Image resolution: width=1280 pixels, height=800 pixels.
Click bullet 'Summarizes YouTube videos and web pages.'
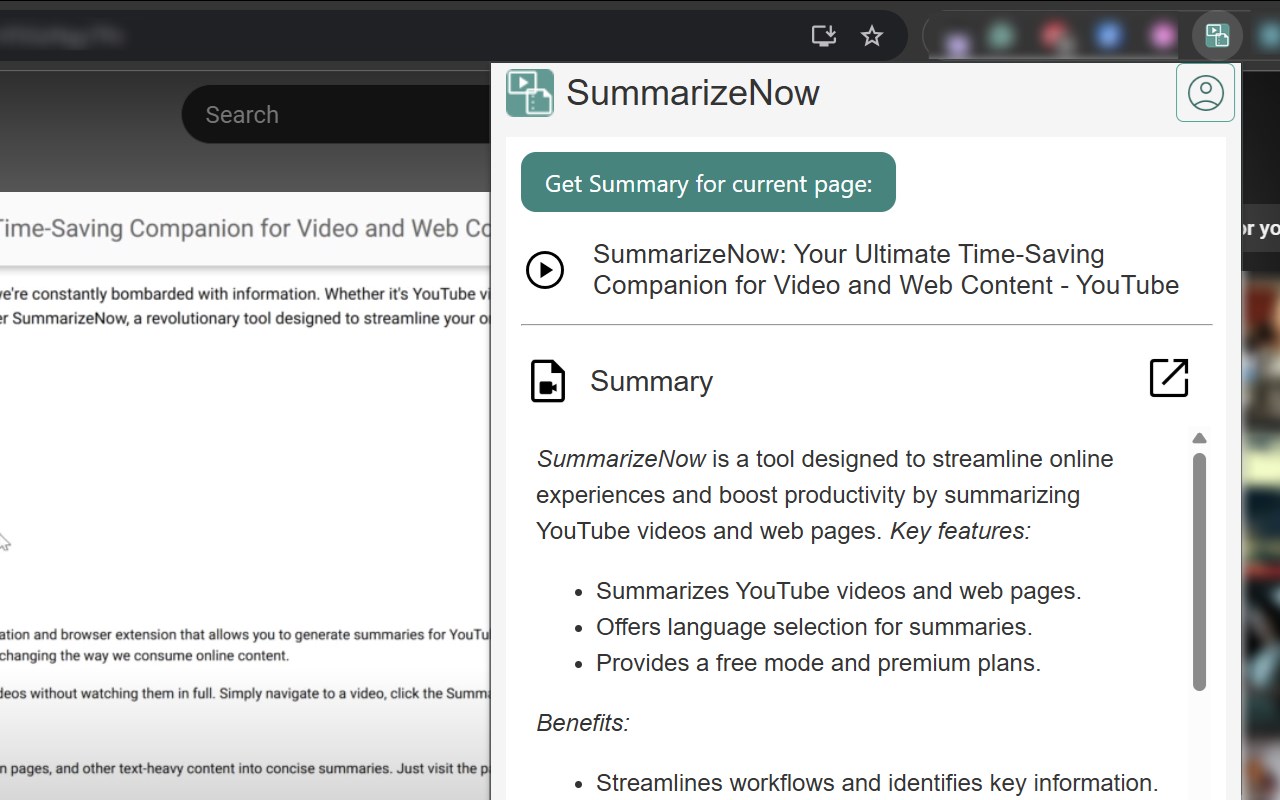pyautogui.click(x=839, y=591)
